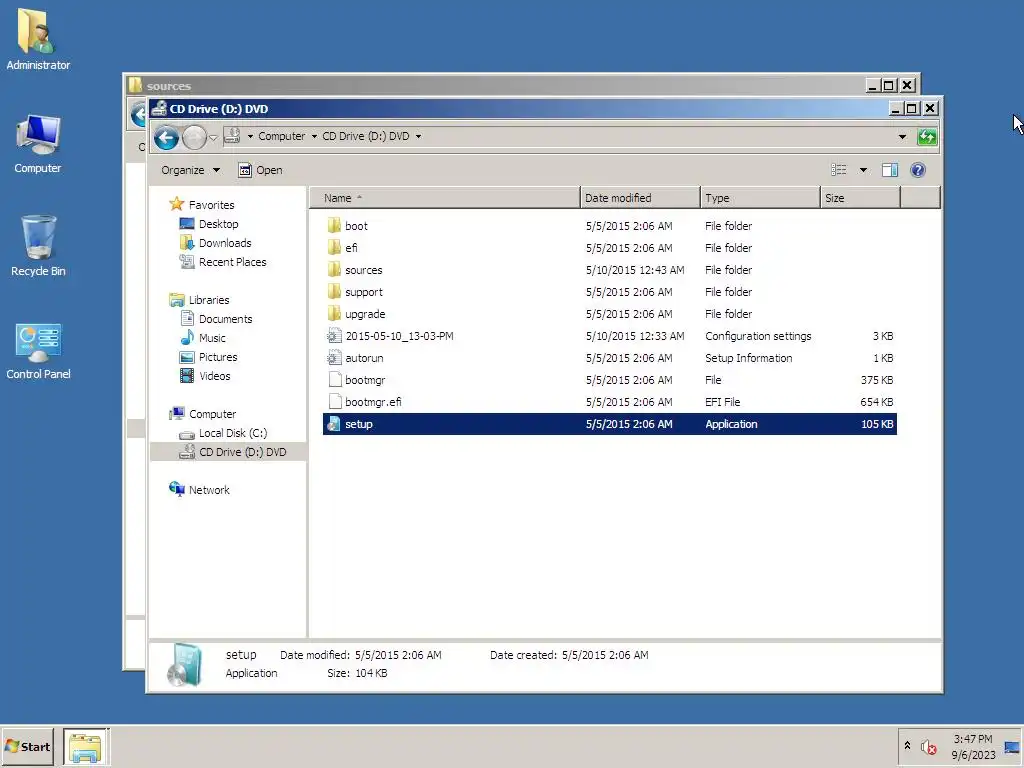The width and height of the screenshot is (1024, 768).
Task: Open the Organize menu
Action: (x=190, y=170)
